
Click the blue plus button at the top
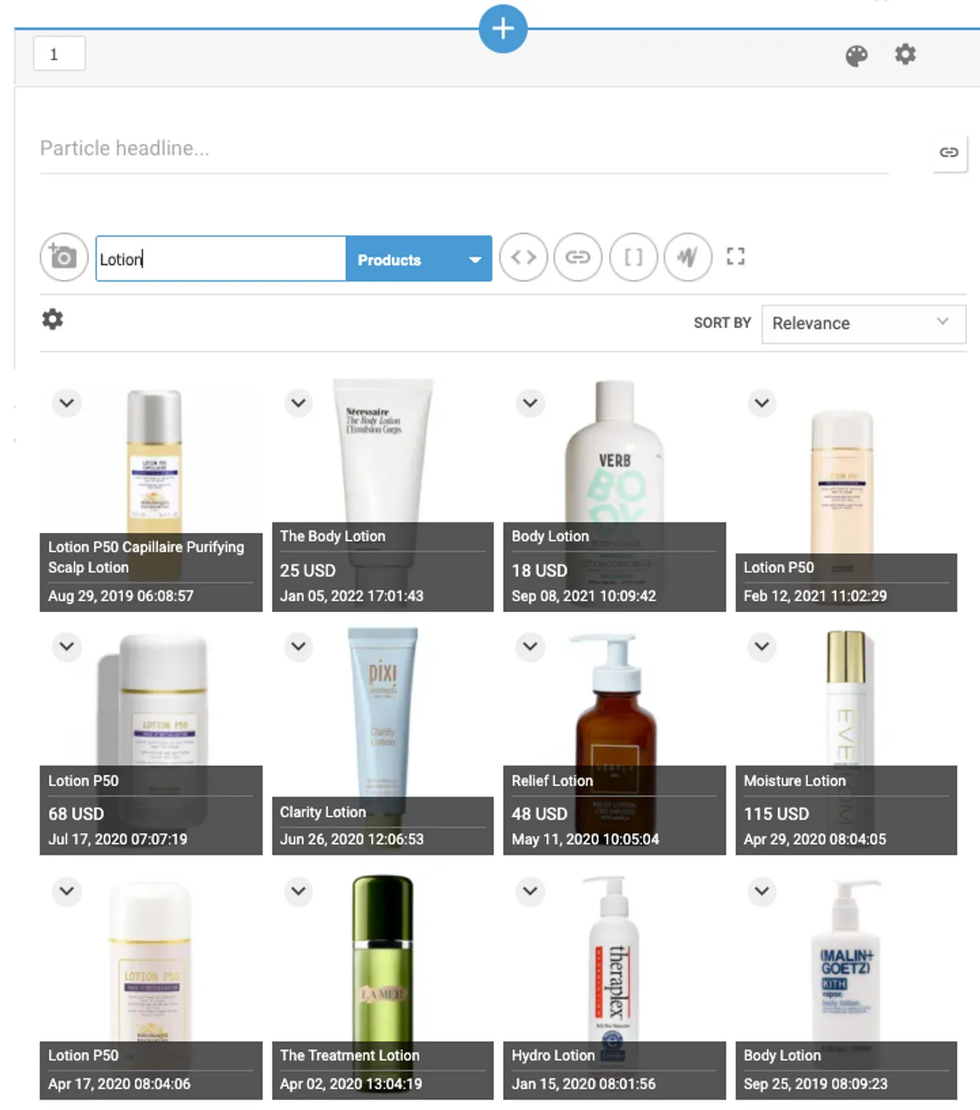[x=503, y=29]
